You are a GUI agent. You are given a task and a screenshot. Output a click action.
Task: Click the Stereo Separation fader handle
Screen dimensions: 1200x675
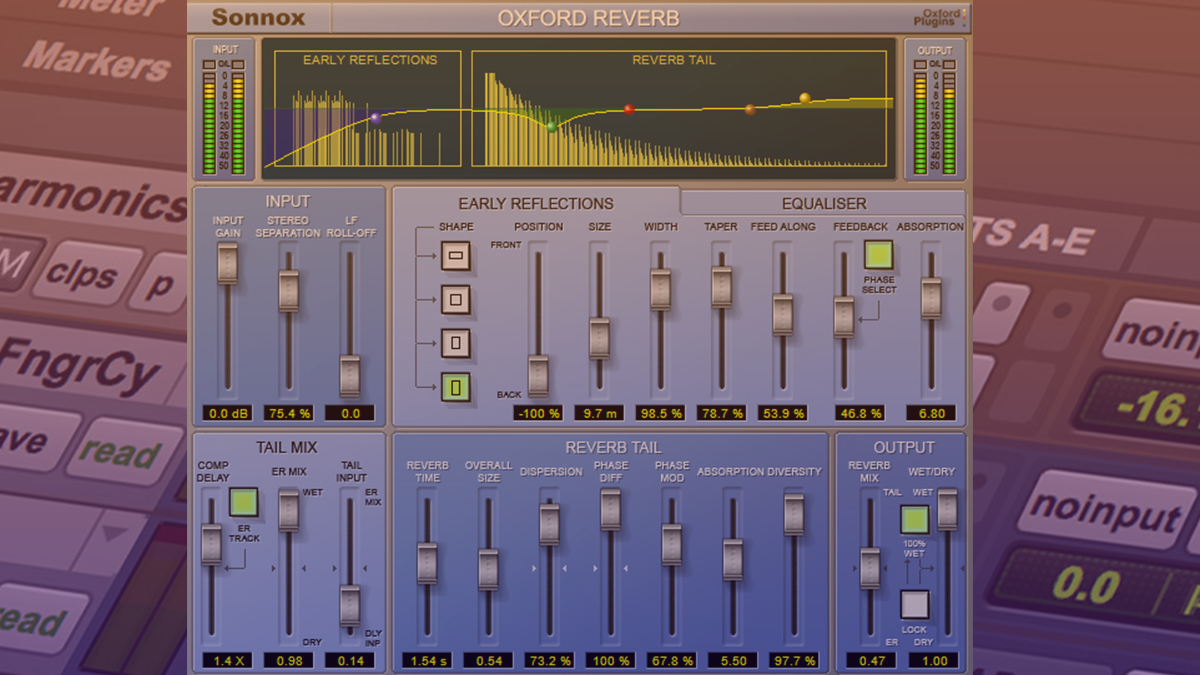(289, 291)
